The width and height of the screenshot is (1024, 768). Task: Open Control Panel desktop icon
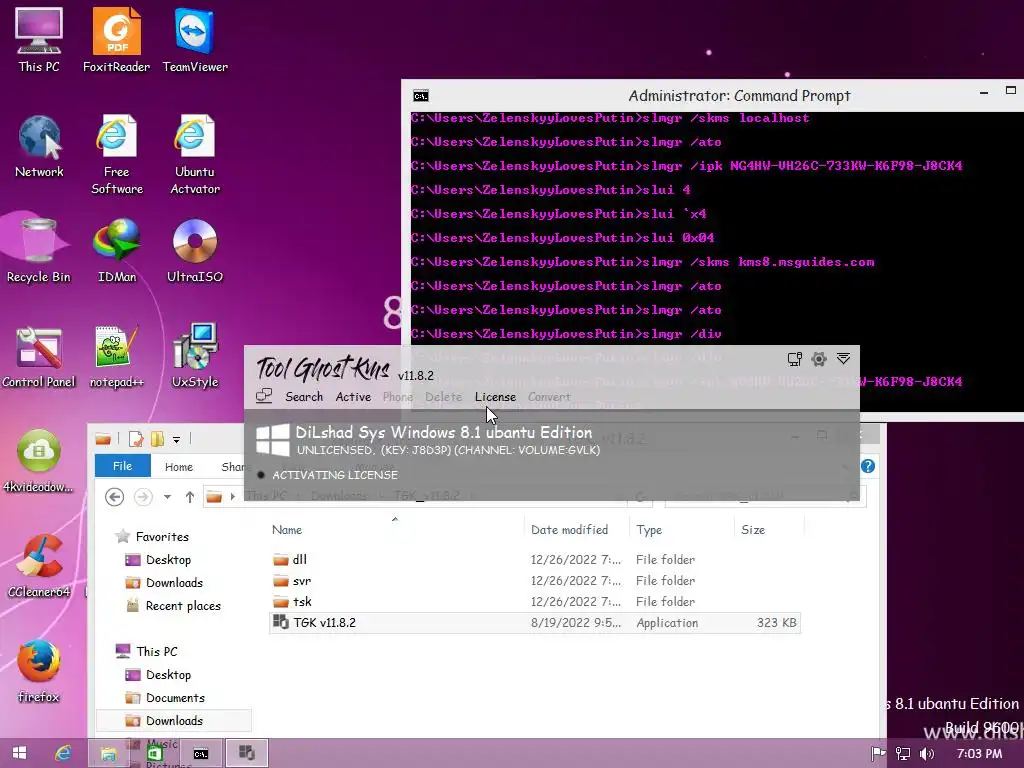coord(39,356)
